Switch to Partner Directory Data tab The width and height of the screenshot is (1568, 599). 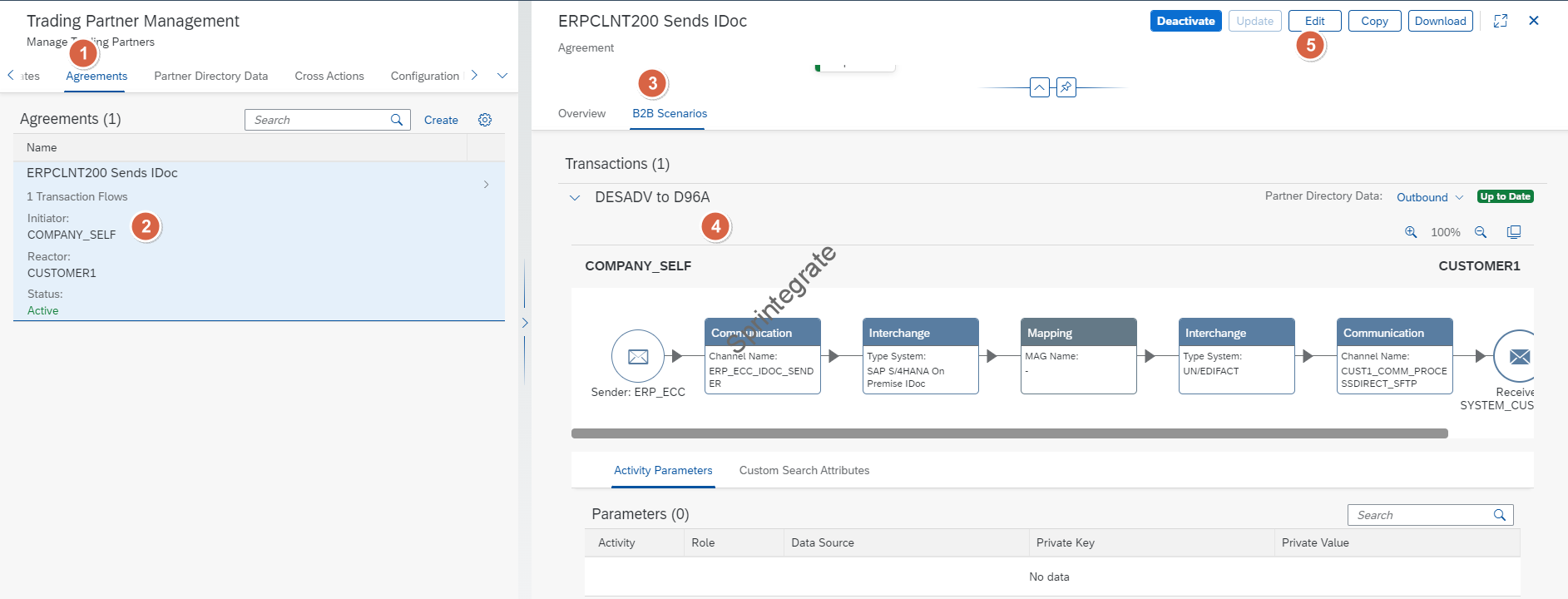tap(210, 76)
